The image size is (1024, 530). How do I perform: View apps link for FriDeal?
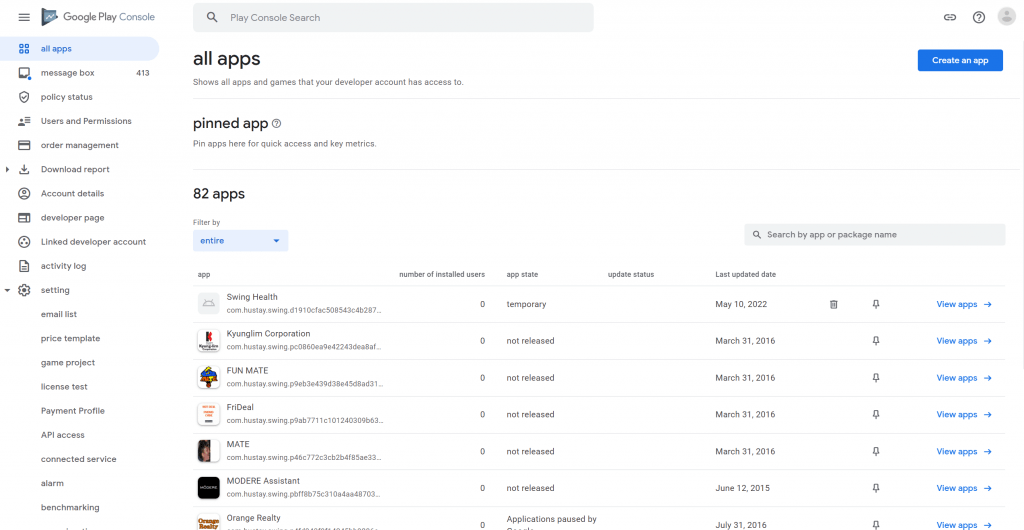(964, 414)
